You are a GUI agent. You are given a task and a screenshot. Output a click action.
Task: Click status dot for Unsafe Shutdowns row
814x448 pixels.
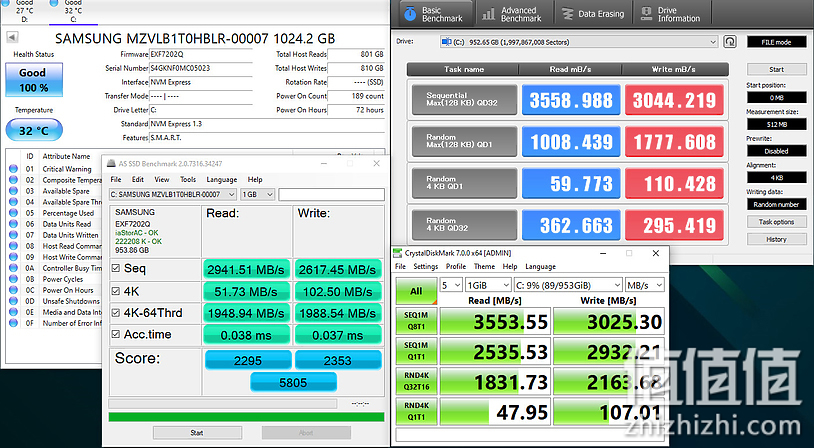coord(13,301)
